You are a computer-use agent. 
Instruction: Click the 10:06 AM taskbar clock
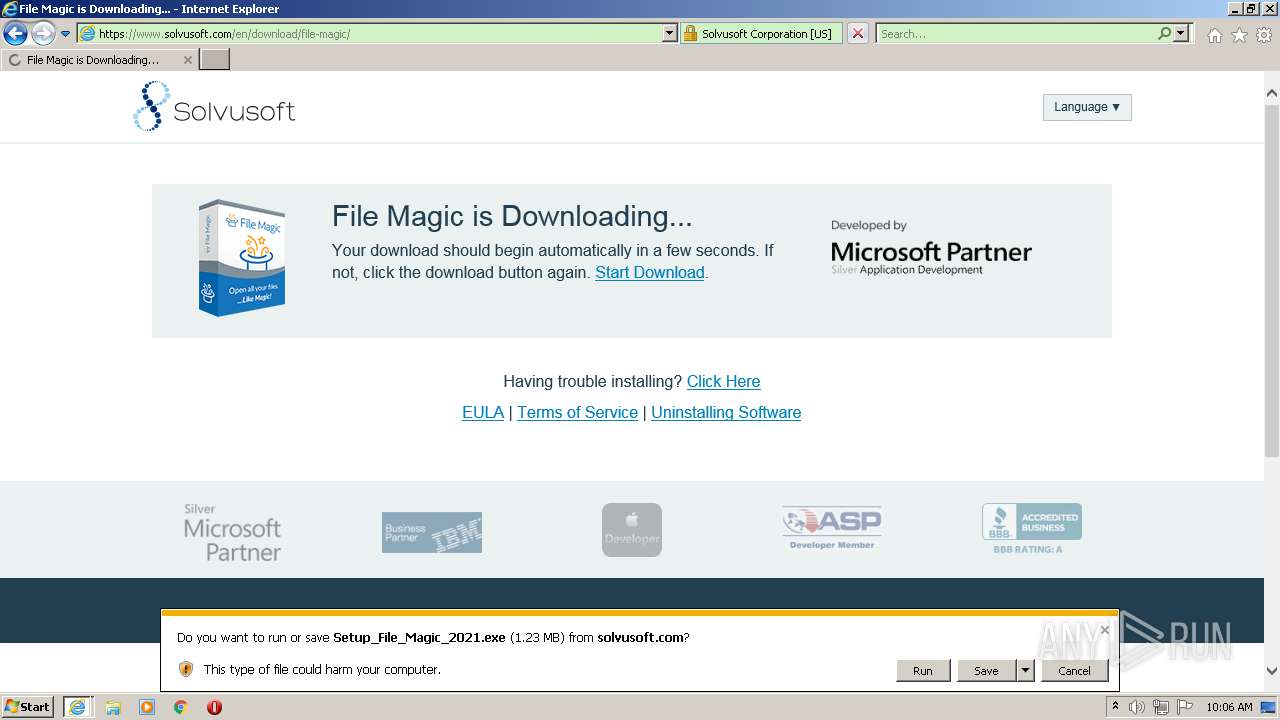coord(1229,707)
